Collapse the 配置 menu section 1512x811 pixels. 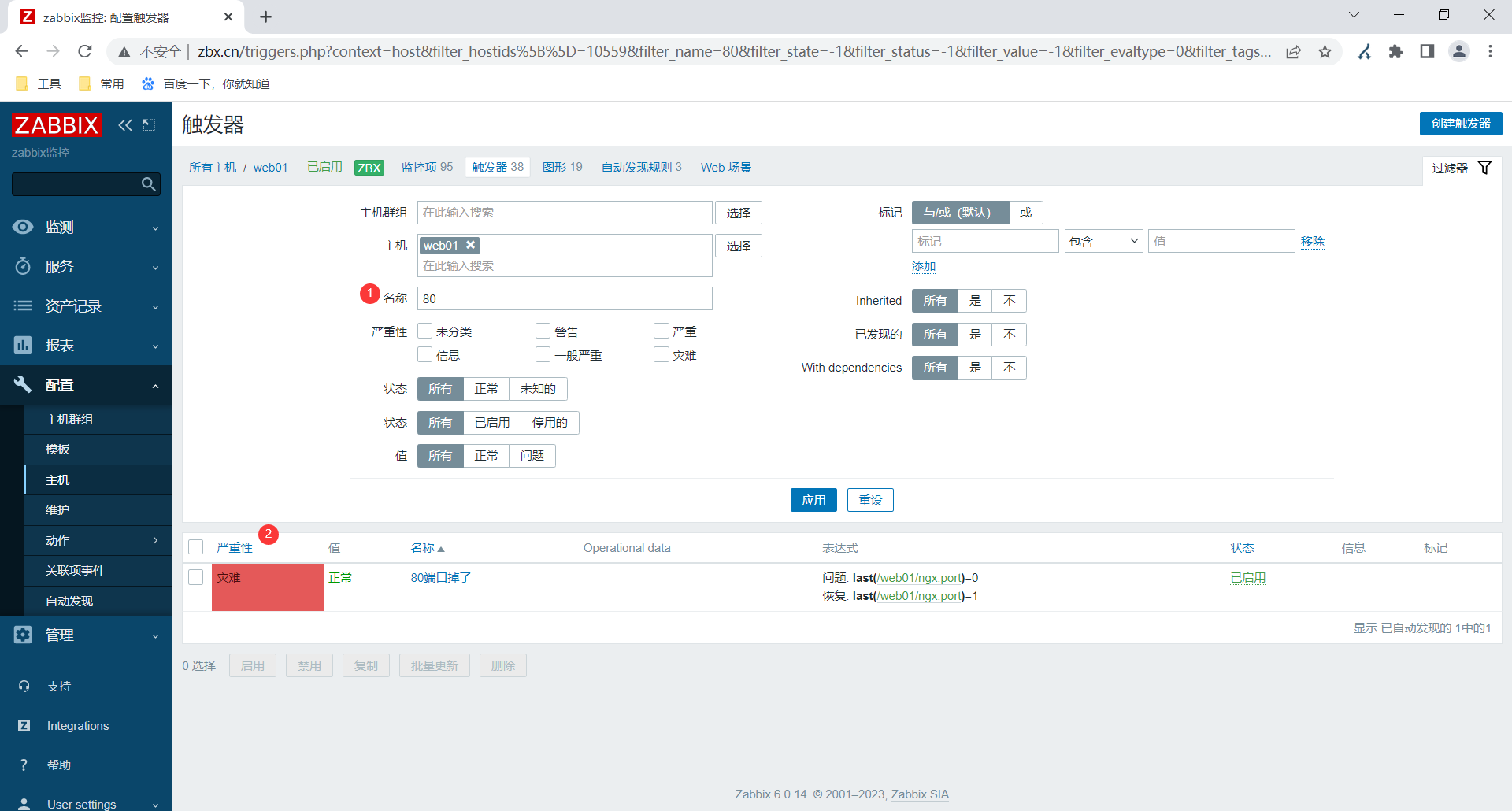155,386
